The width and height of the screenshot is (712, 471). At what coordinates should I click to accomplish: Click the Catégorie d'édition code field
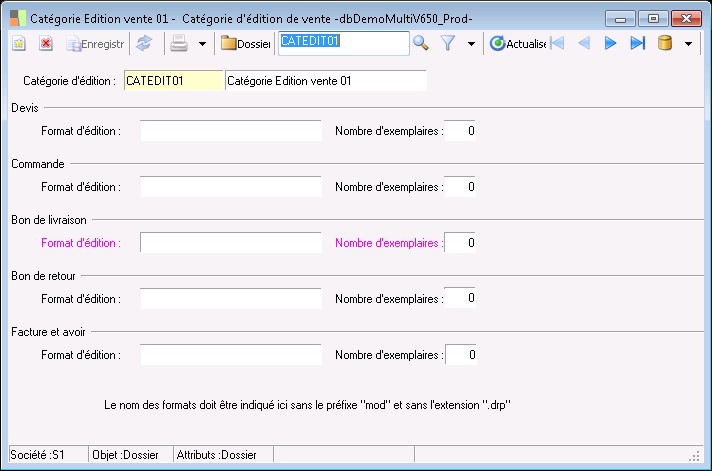coord(174,81)
